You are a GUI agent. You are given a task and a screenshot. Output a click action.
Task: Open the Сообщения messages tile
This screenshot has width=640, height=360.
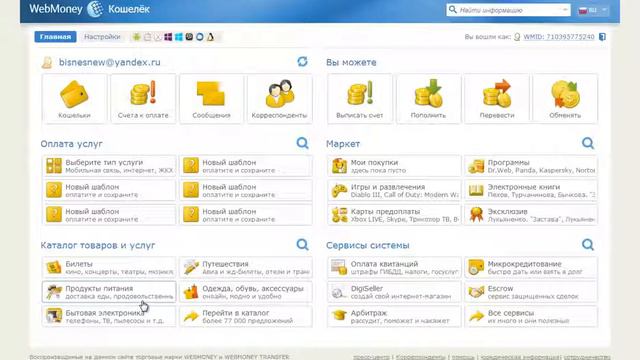coord(211,98)
